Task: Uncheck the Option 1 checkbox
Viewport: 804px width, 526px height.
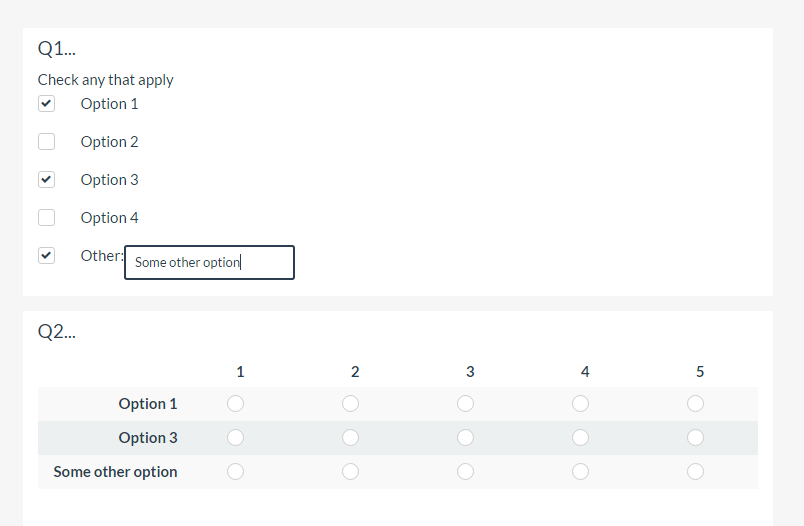Action: pyautogui.click(x=46, y=104)
